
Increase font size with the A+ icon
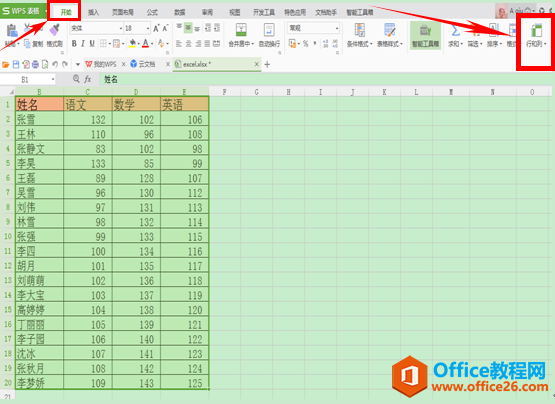point(156,28)
